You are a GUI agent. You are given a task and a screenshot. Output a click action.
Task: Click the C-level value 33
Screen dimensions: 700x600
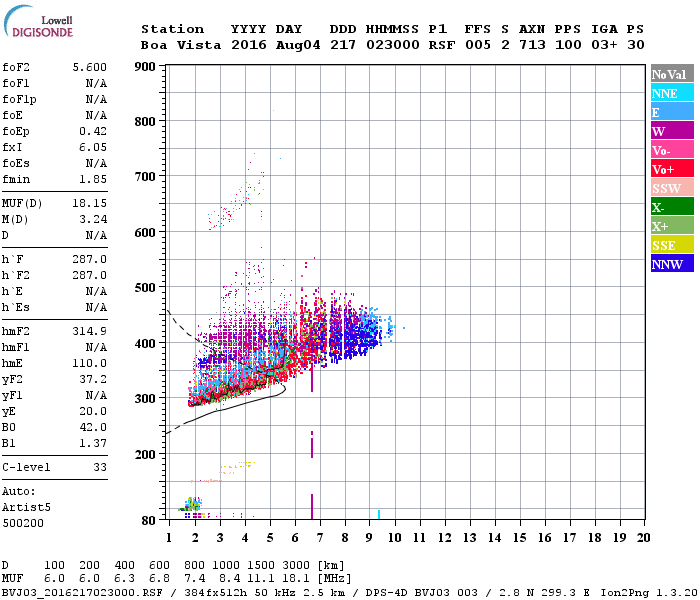[100, 467]
